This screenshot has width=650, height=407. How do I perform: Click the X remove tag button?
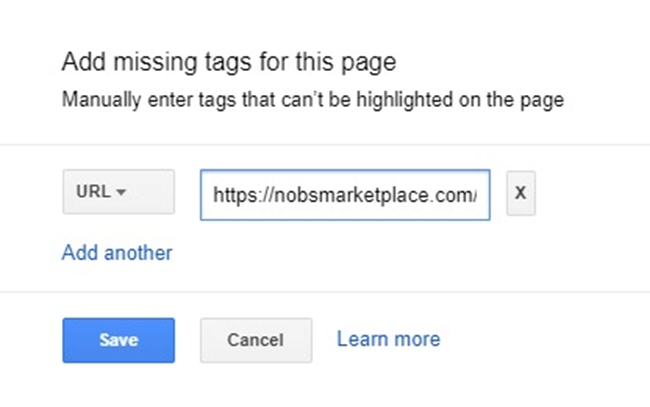(520, 194)
